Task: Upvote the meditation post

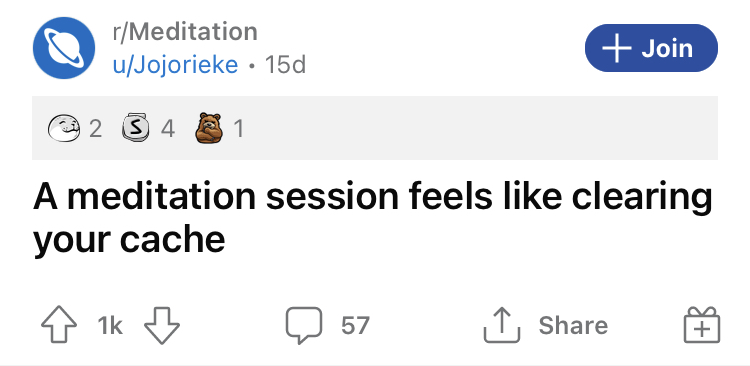Action: (59, 326)
